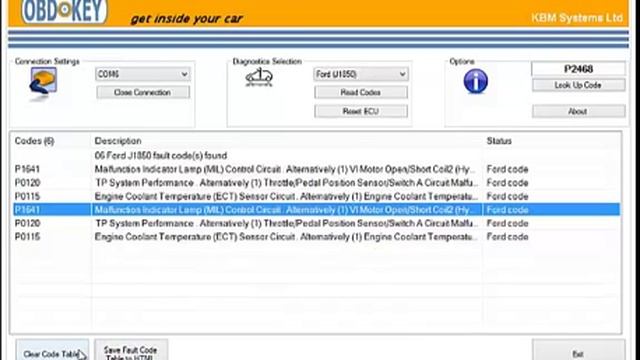This screenshot has width=640, height=360.
Task: Click '06 Ford J1850 fault code(s) found' text
Action: [x=161, y=156]
